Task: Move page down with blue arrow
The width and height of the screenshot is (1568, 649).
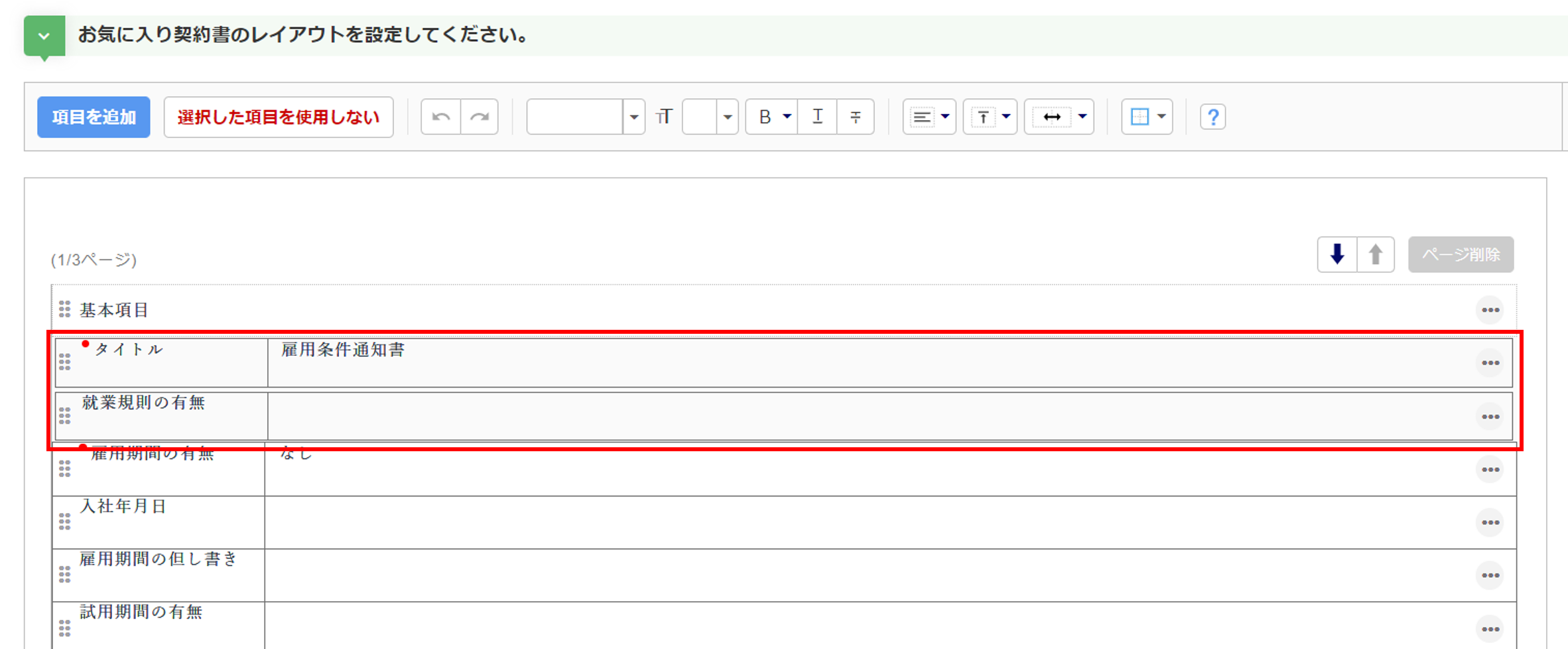Action: (x=1337, y=254)
